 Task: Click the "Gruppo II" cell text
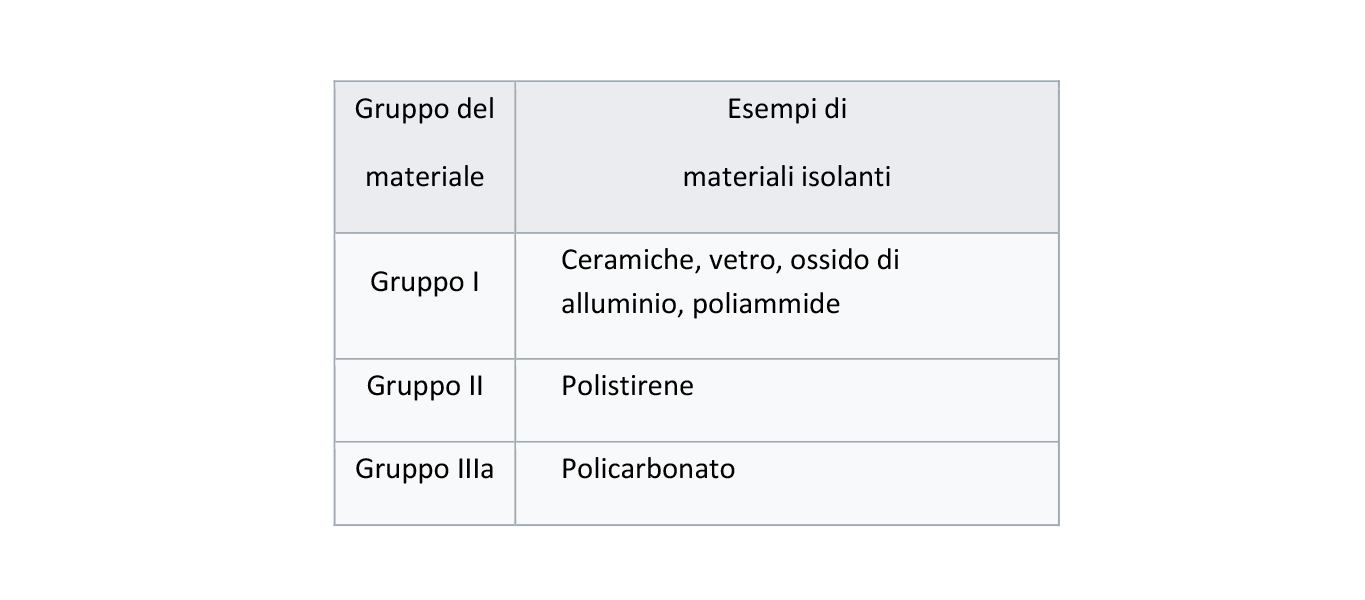424,386
